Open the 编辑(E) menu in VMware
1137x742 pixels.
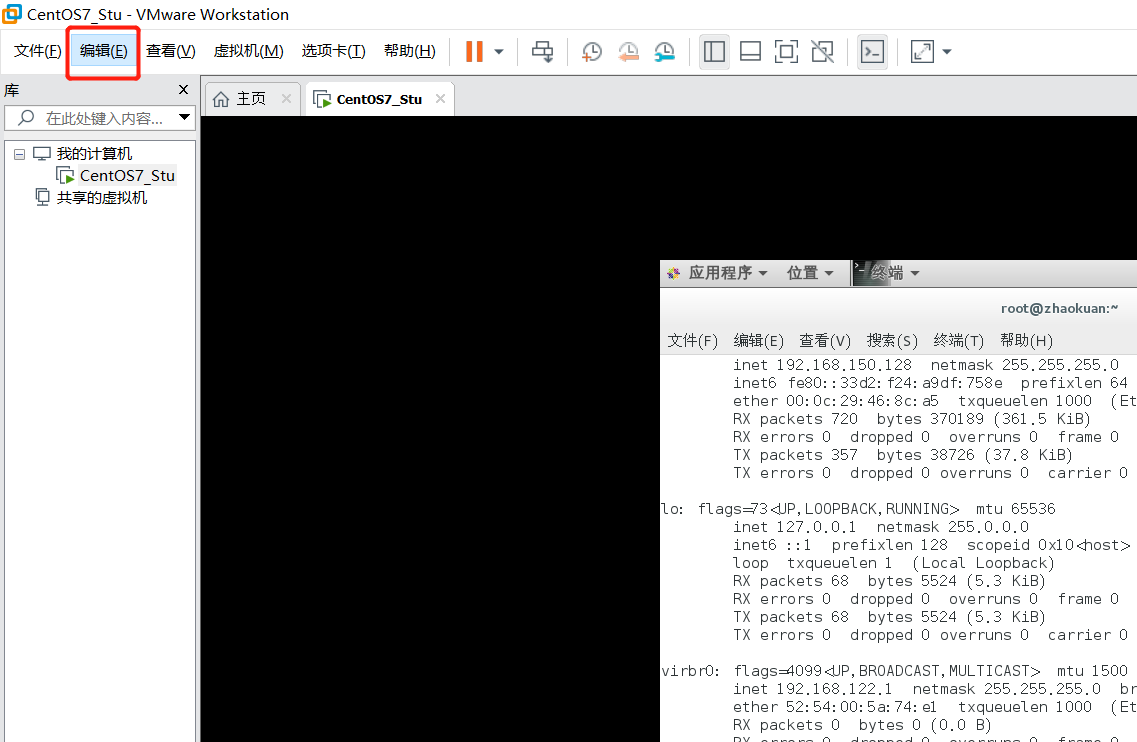pos(104,51)
